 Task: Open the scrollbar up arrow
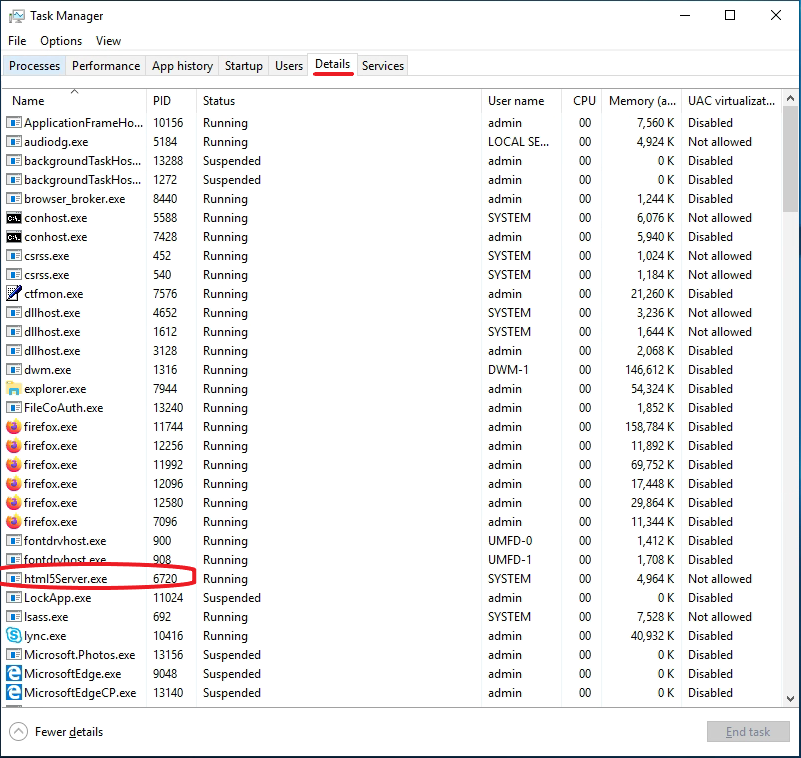[x=789, y=97]
